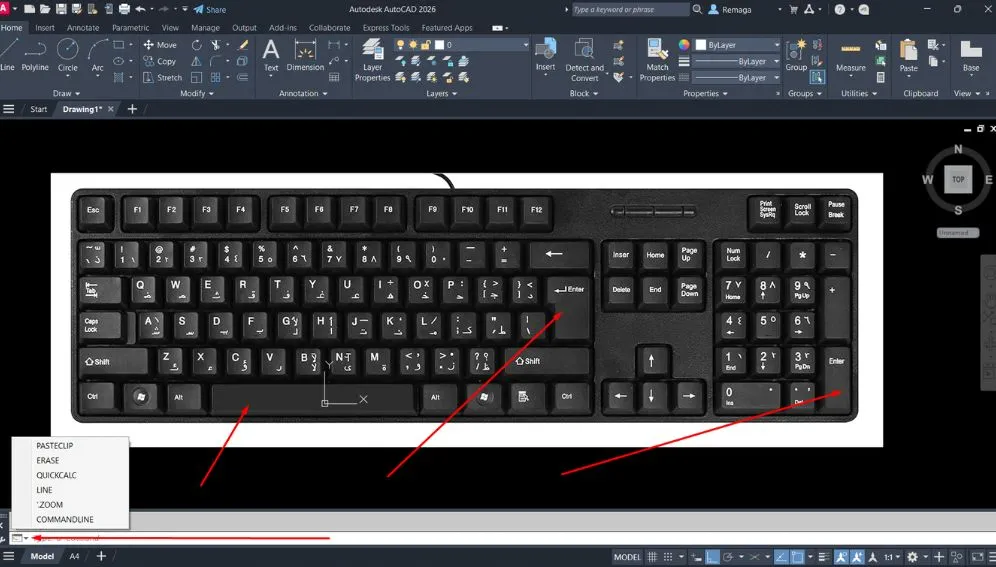This screenshot has height=567, width=996.
Task: Toggle 2D object snap in status bar
Action: pyautogui.click(x=797, y=557)
